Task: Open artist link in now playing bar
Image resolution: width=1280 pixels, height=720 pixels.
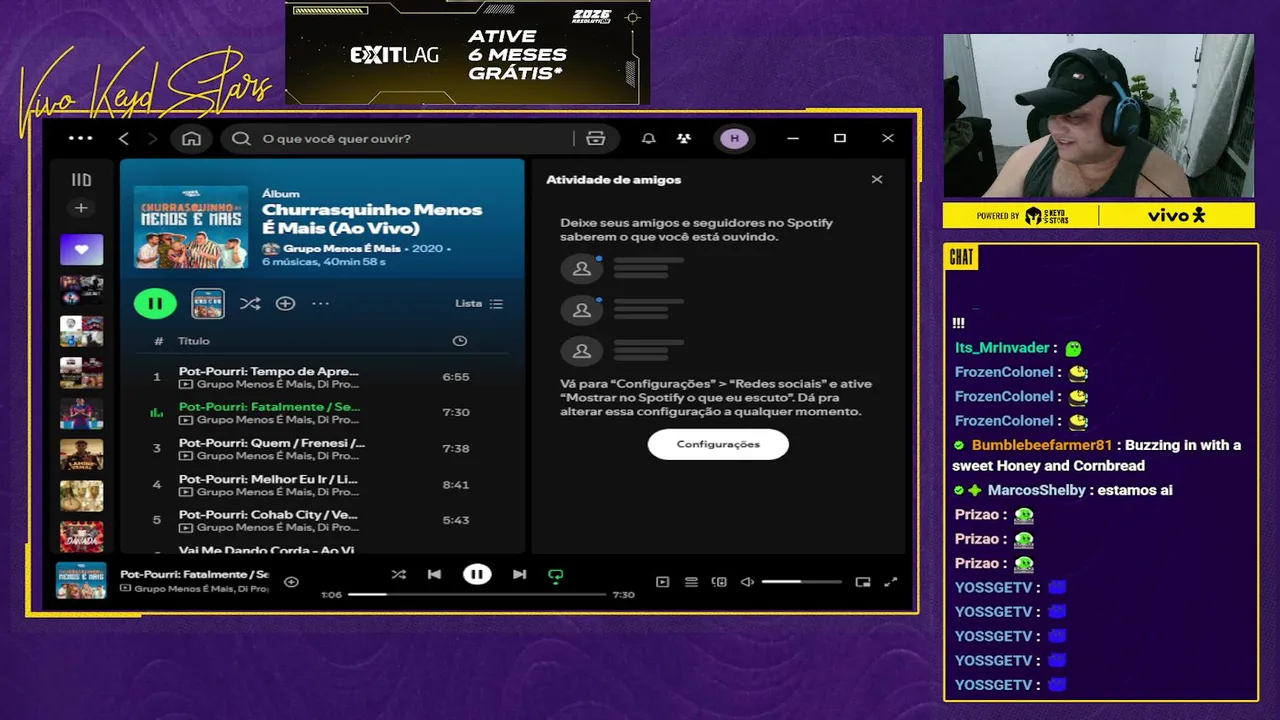Action: click(x=201, y=589)
